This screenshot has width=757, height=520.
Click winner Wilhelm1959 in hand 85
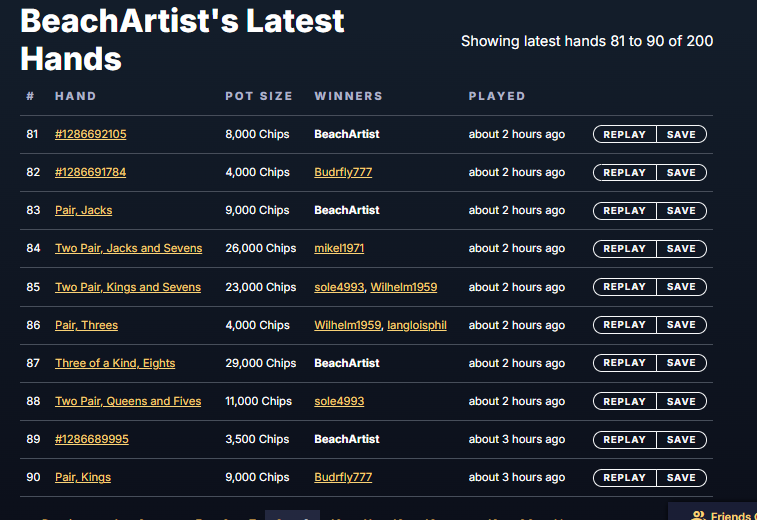(404, 287)
